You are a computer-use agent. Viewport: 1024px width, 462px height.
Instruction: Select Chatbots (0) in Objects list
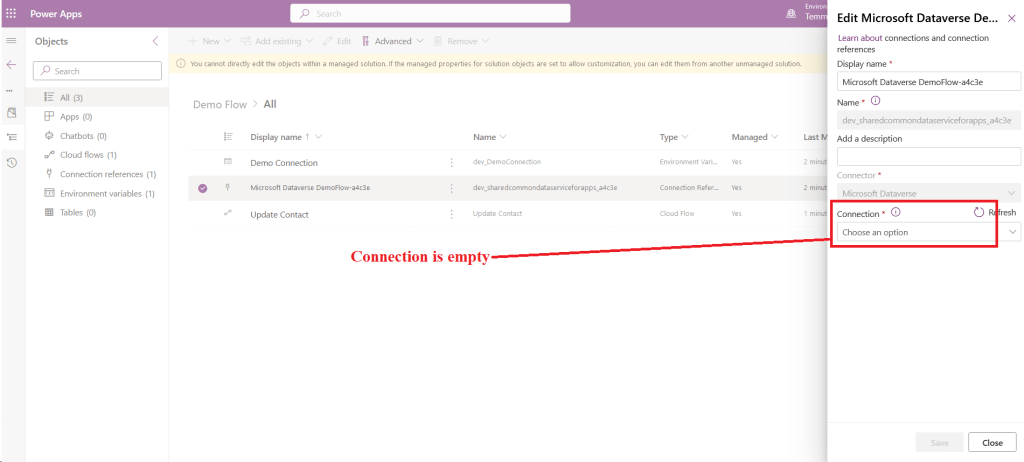tap(97, 136)
